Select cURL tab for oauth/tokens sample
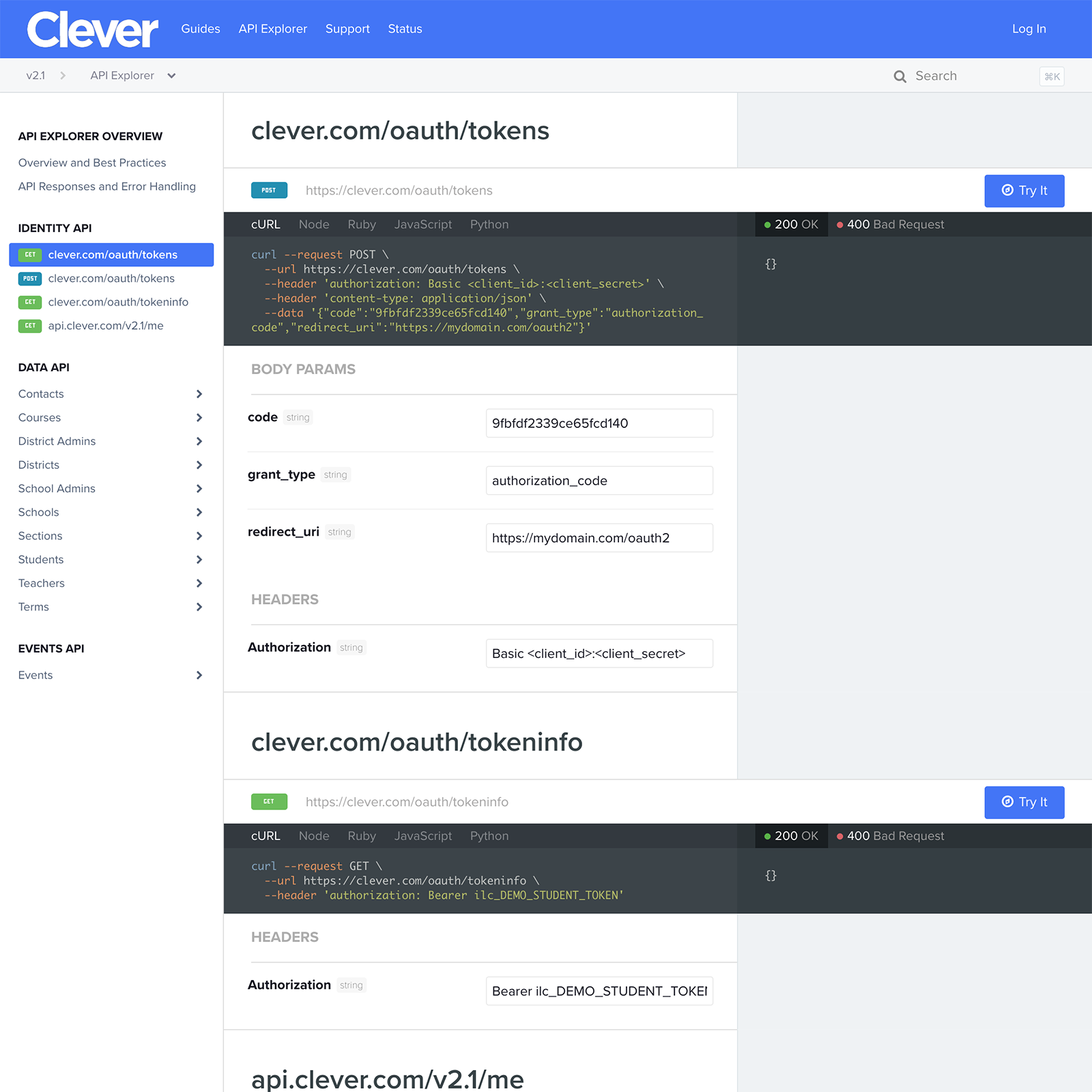The width and height of the screenshot is (1092, 1092). click(x=265, y=225)
